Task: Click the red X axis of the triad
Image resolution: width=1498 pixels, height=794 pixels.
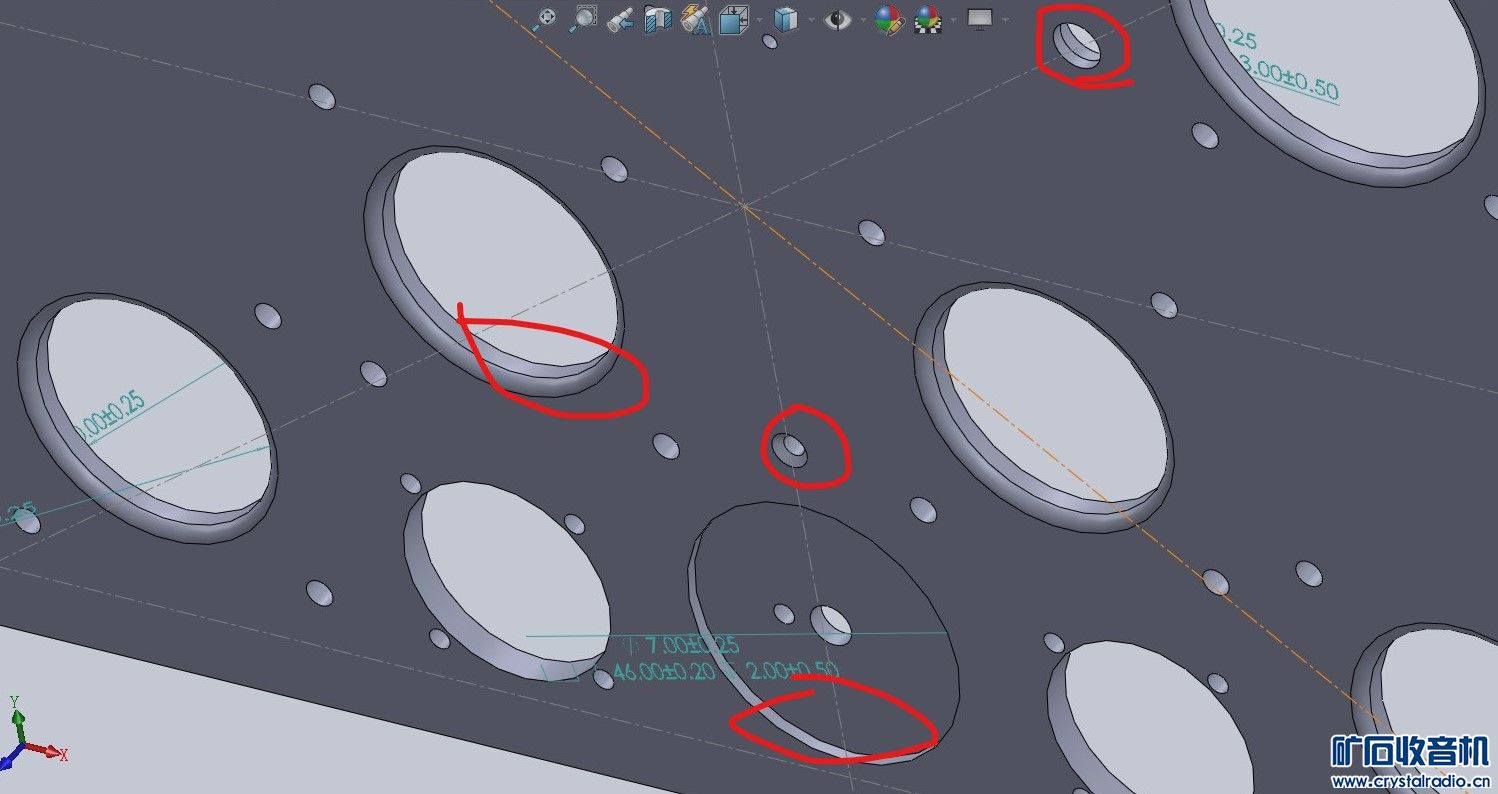Action: 46,751
